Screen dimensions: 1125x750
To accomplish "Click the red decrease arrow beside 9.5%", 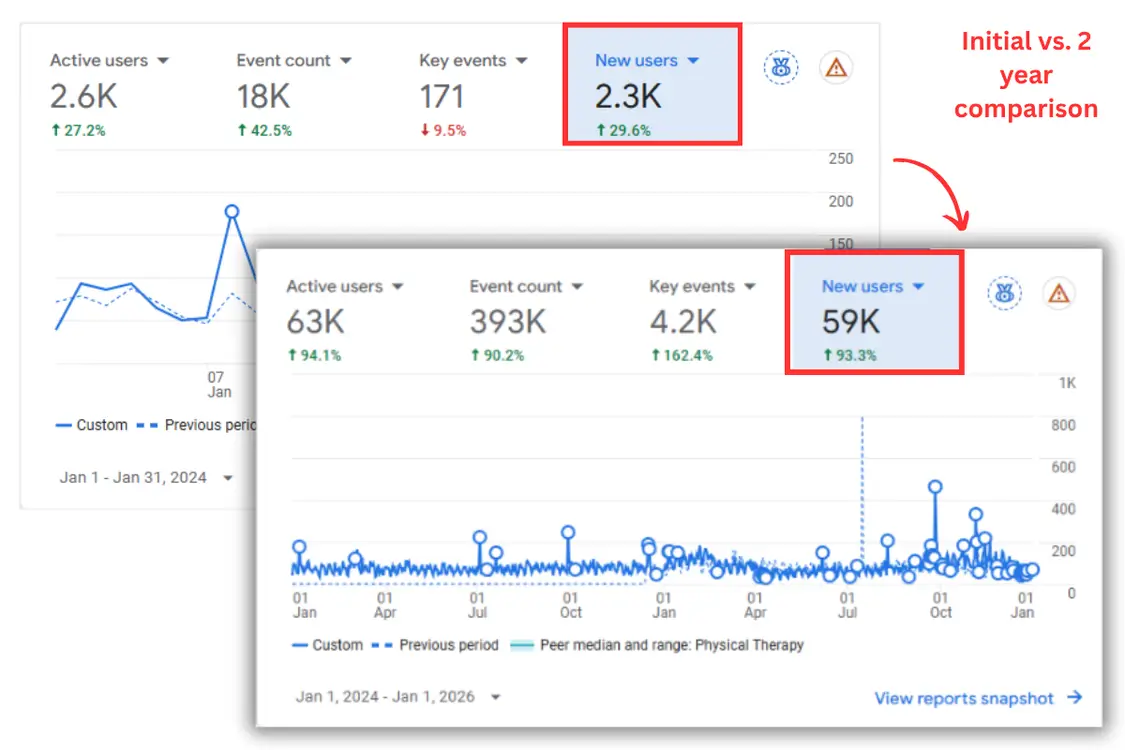I will 424,131.
